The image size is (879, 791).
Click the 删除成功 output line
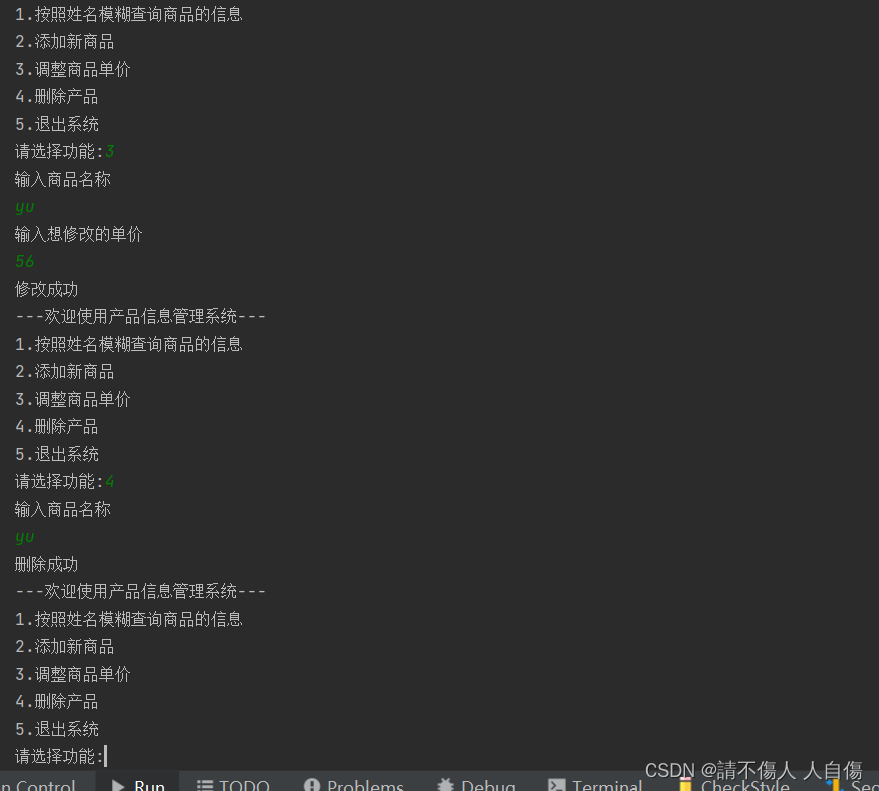pos(47,564)
